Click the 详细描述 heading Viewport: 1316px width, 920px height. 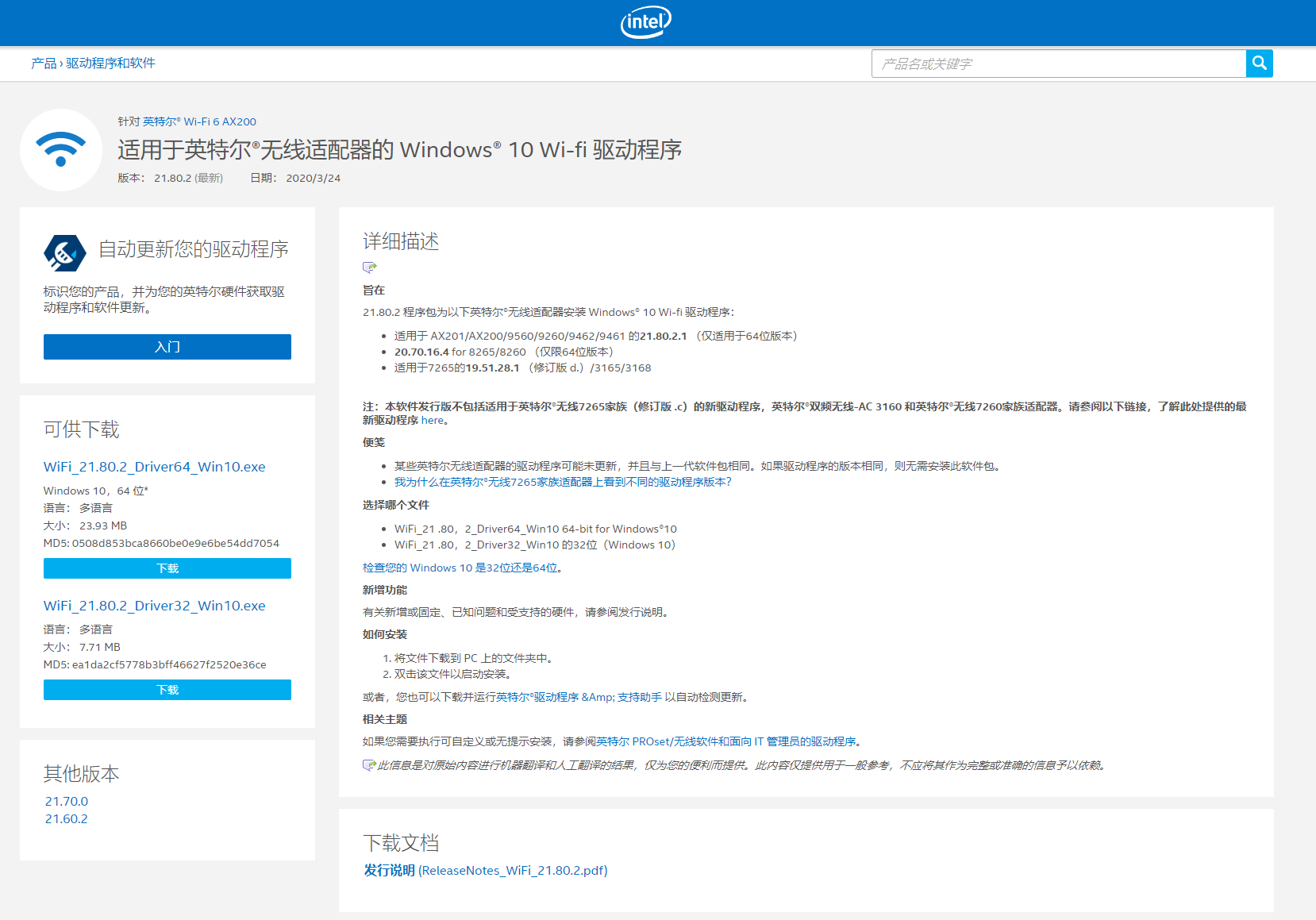coord(401,241)
